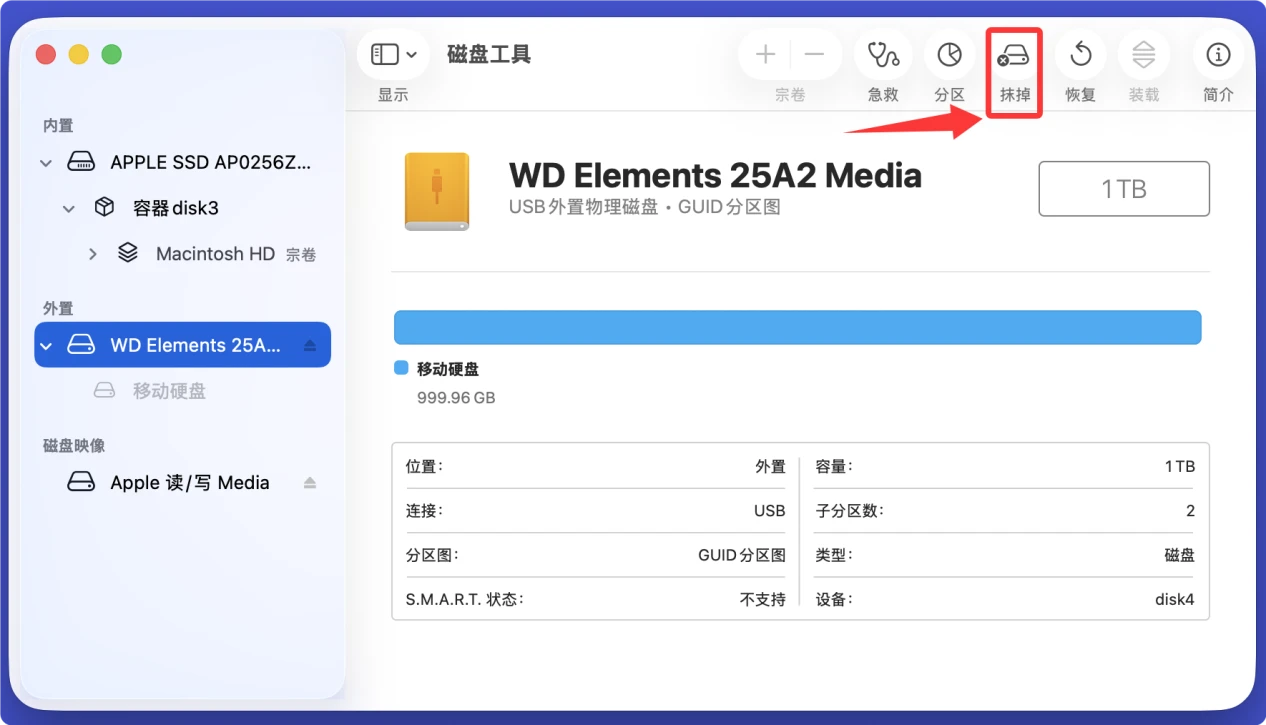Click the 分区图 GUID分区图 value cell

742,555
